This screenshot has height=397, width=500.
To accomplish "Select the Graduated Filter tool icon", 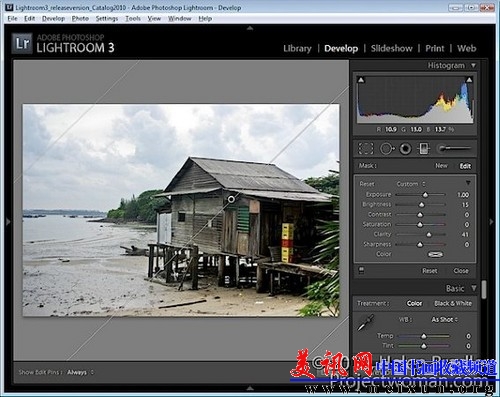I will [x=424, y=149].
